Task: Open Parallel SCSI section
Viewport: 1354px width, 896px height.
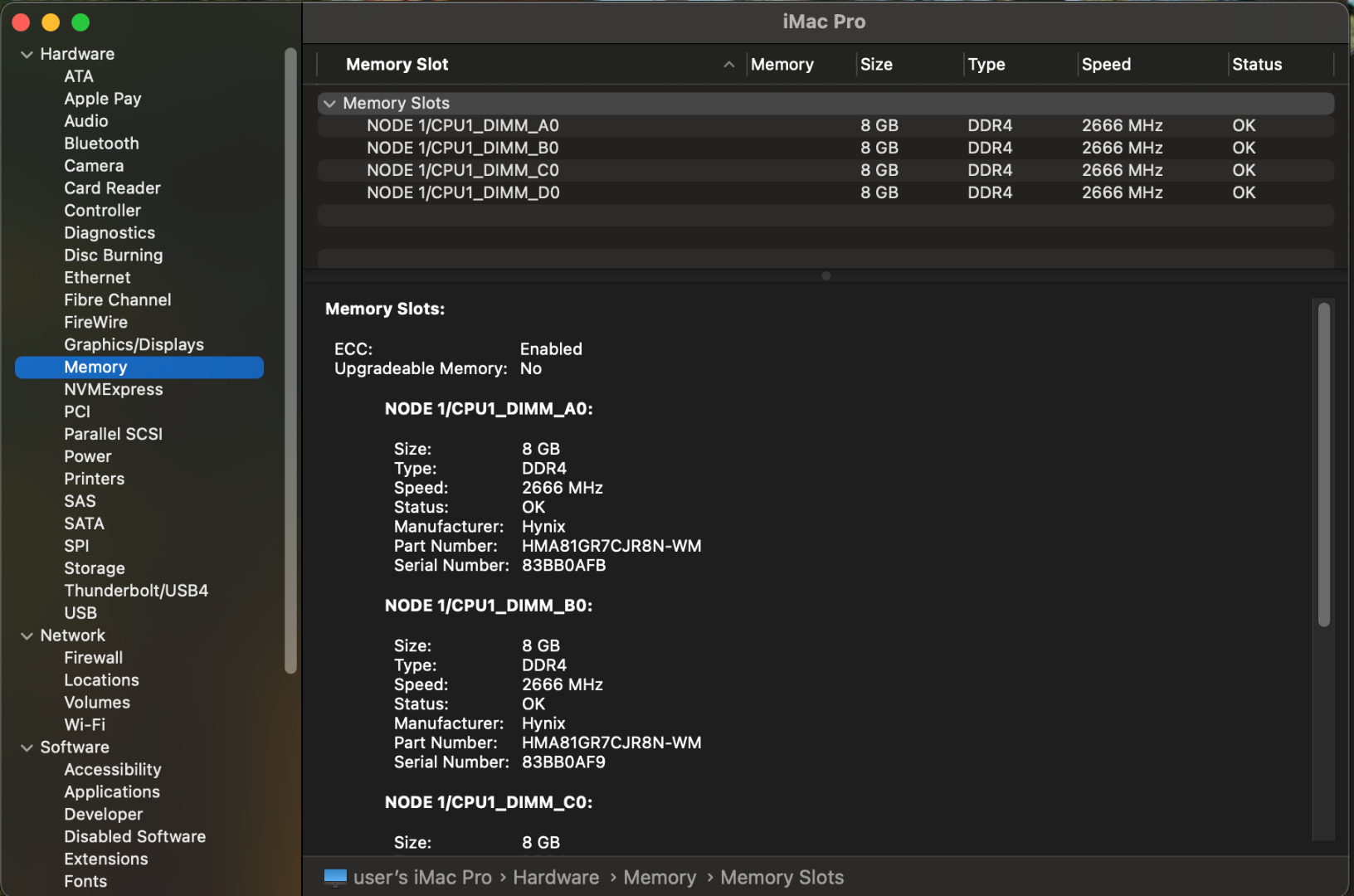Action: (114, 435)
